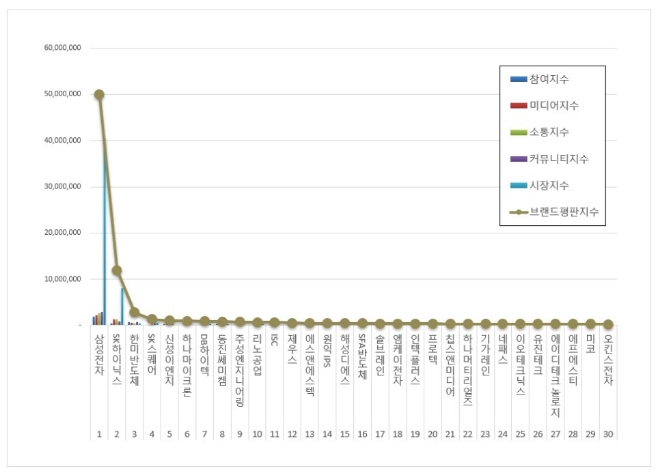Screen dimensions: 660x475
Task: Click the 60,000,000 y-axis label
Action: tap(62, 47)
